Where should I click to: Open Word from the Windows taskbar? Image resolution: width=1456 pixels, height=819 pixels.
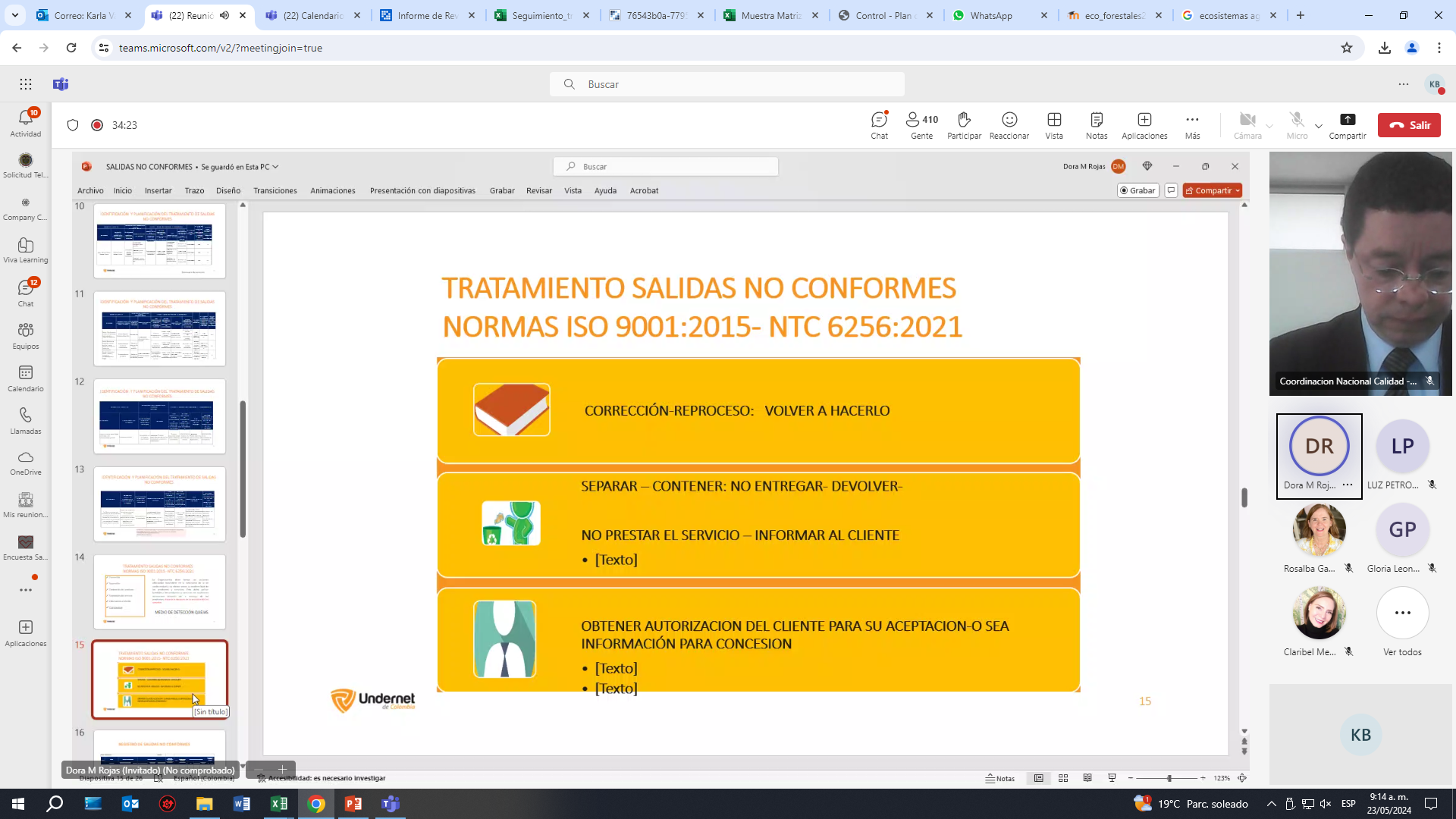(x=242, y=804)
